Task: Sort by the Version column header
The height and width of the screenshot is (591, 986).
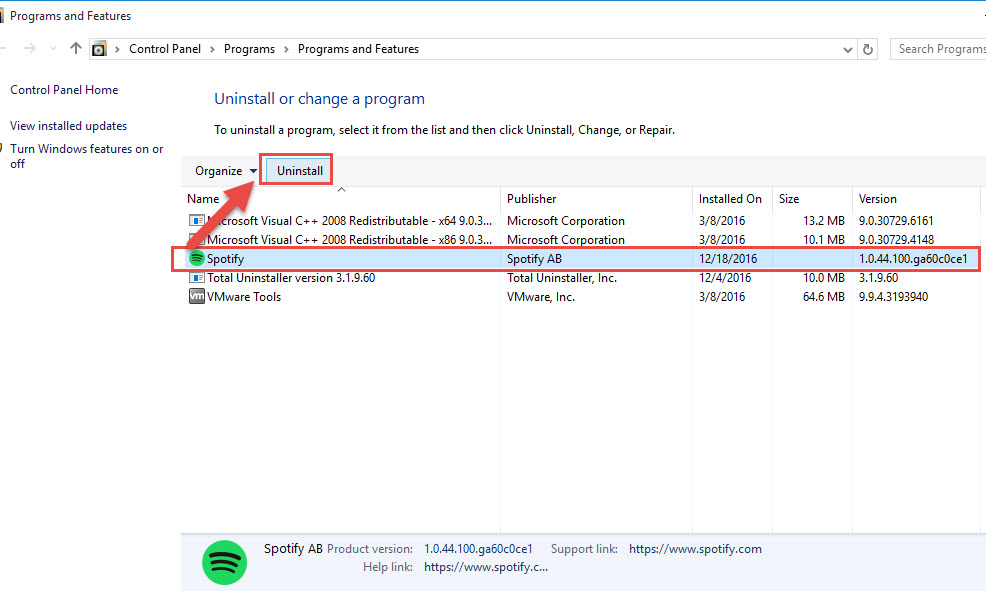Action: (916, 199)
